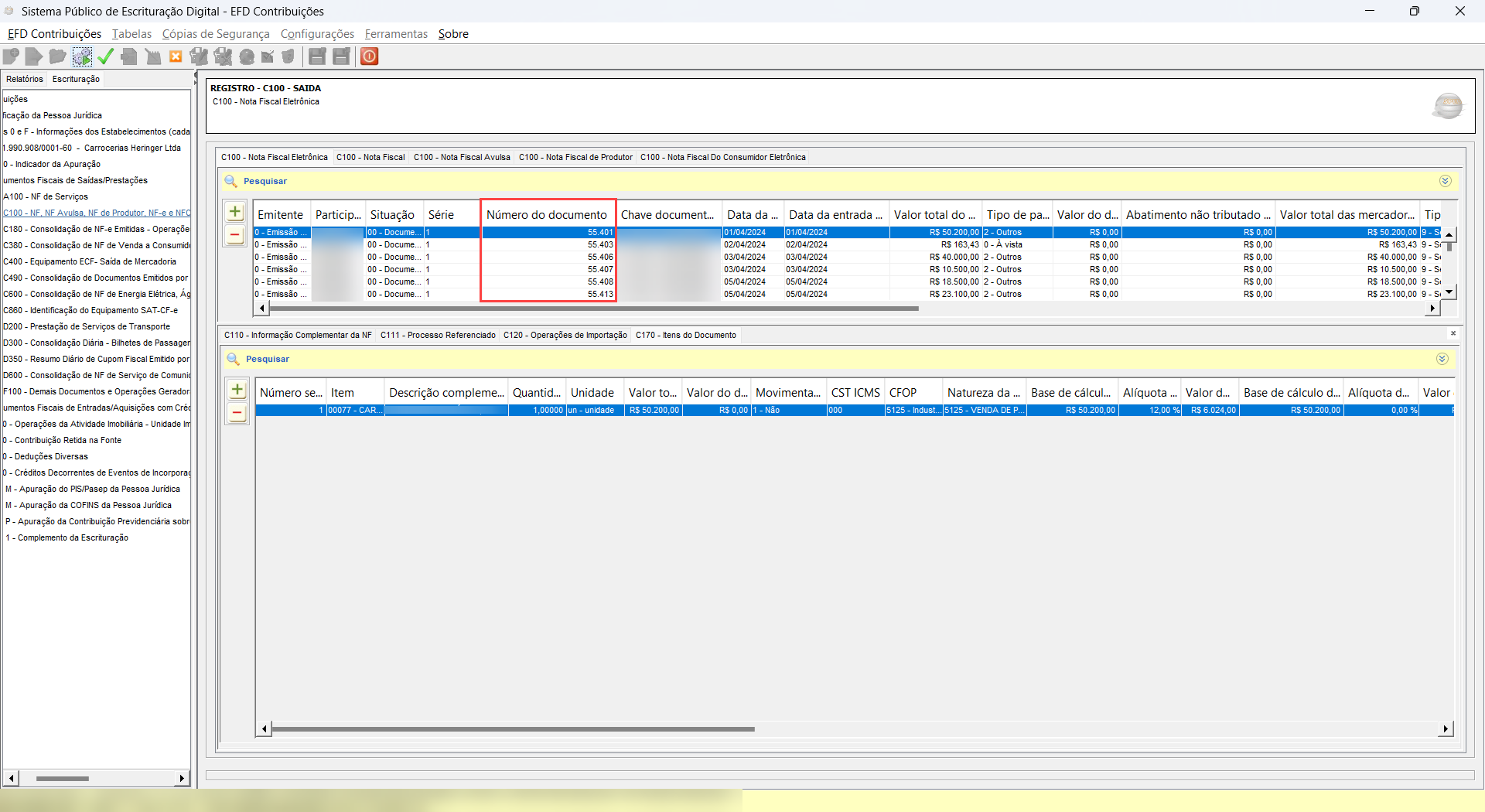Image resolution: width=1485 pixels, height=812 pixels.
Task: Click the green plus icon beside items table
Action: tap(237, 390)
